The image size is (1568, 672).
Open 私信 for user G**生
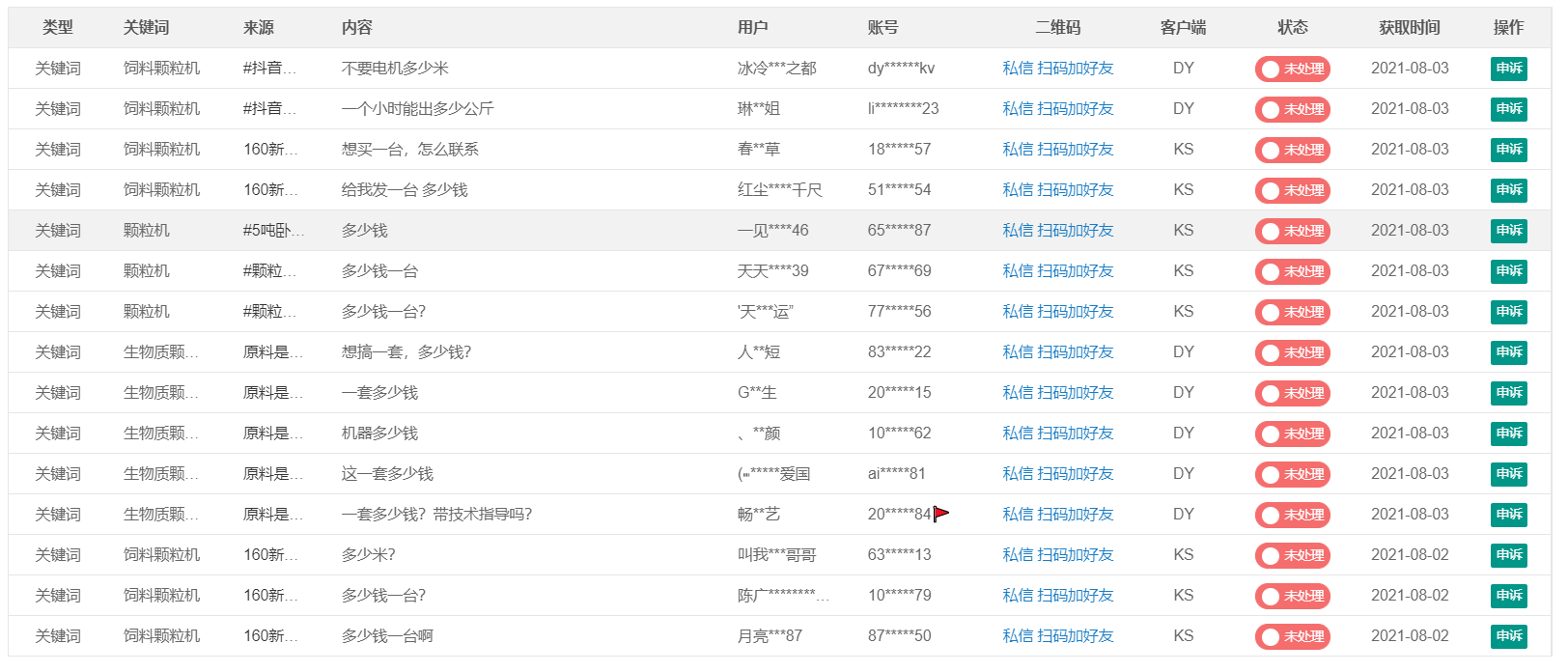coord(1018,393)
